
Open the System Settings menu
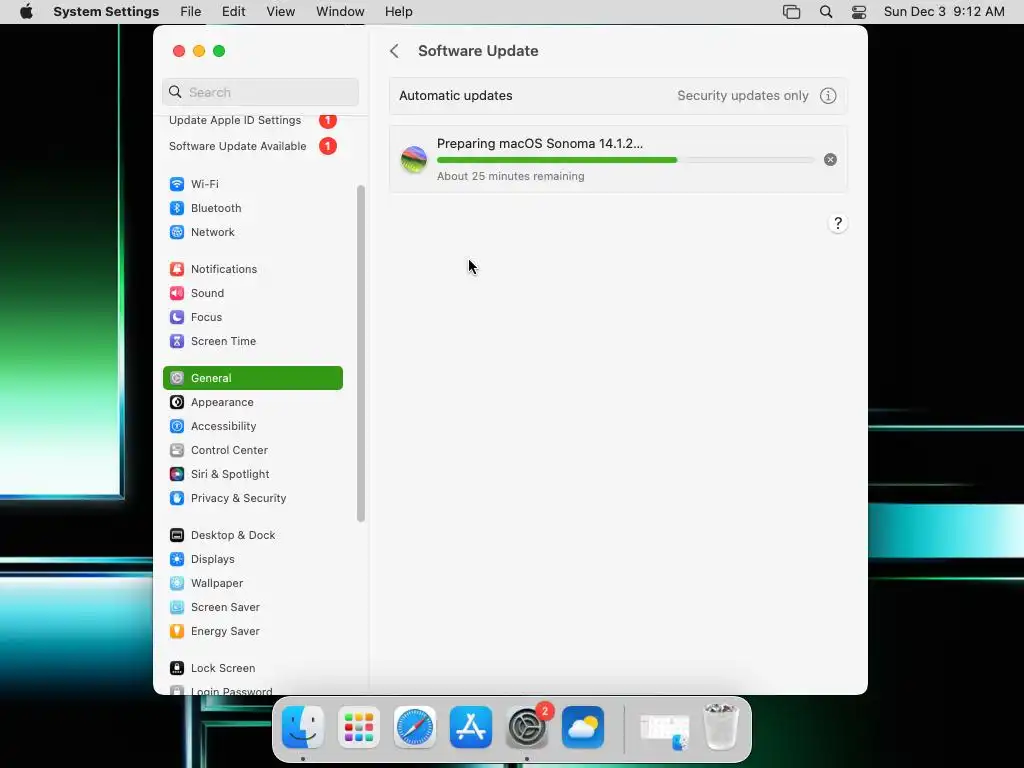coord(106,12)
